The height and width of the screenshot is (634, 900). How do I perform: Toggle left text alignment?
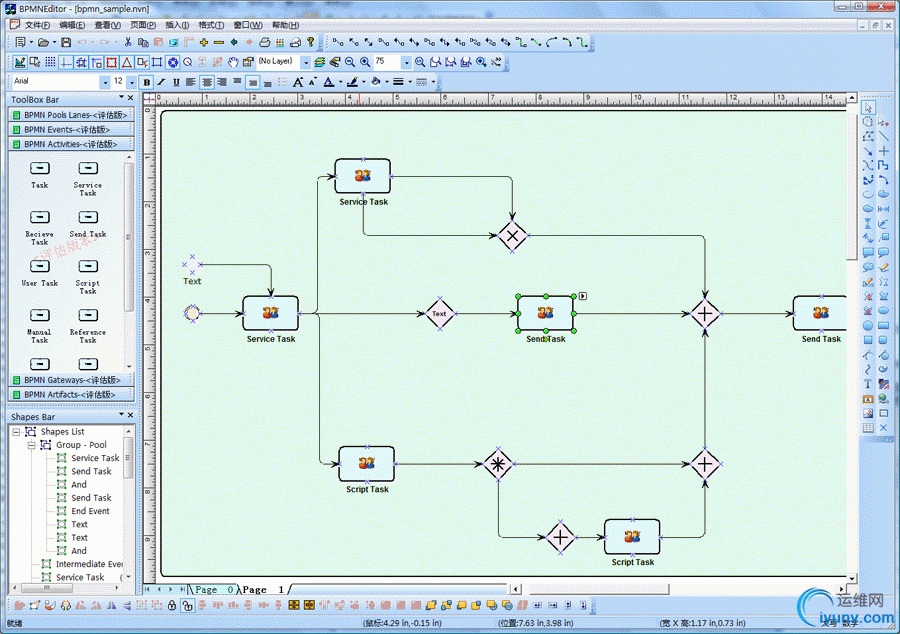(191, 82)
